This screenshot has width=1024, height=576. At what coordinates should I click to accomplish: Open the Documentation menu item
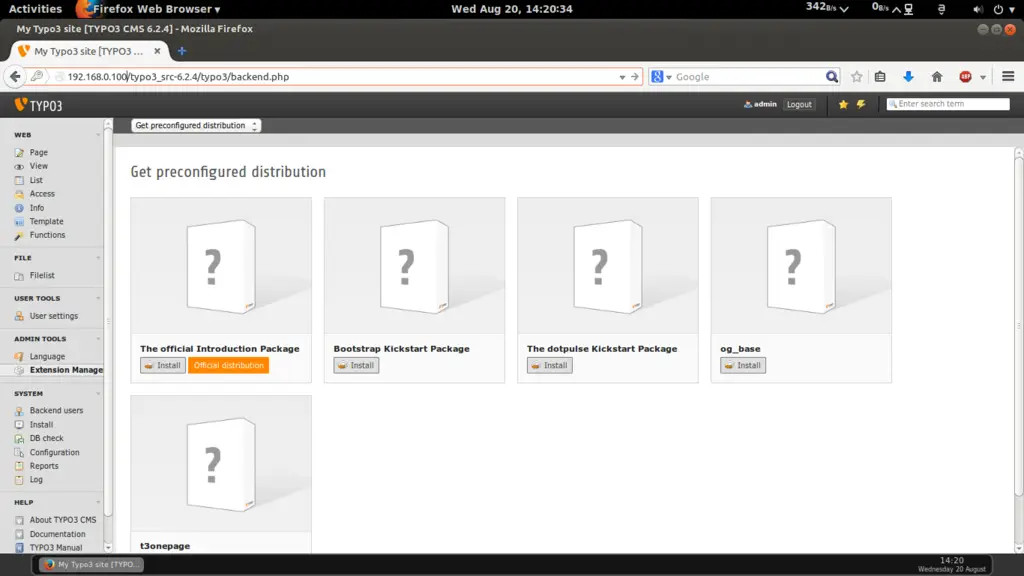pyautogui.click(x=57, y=534)
